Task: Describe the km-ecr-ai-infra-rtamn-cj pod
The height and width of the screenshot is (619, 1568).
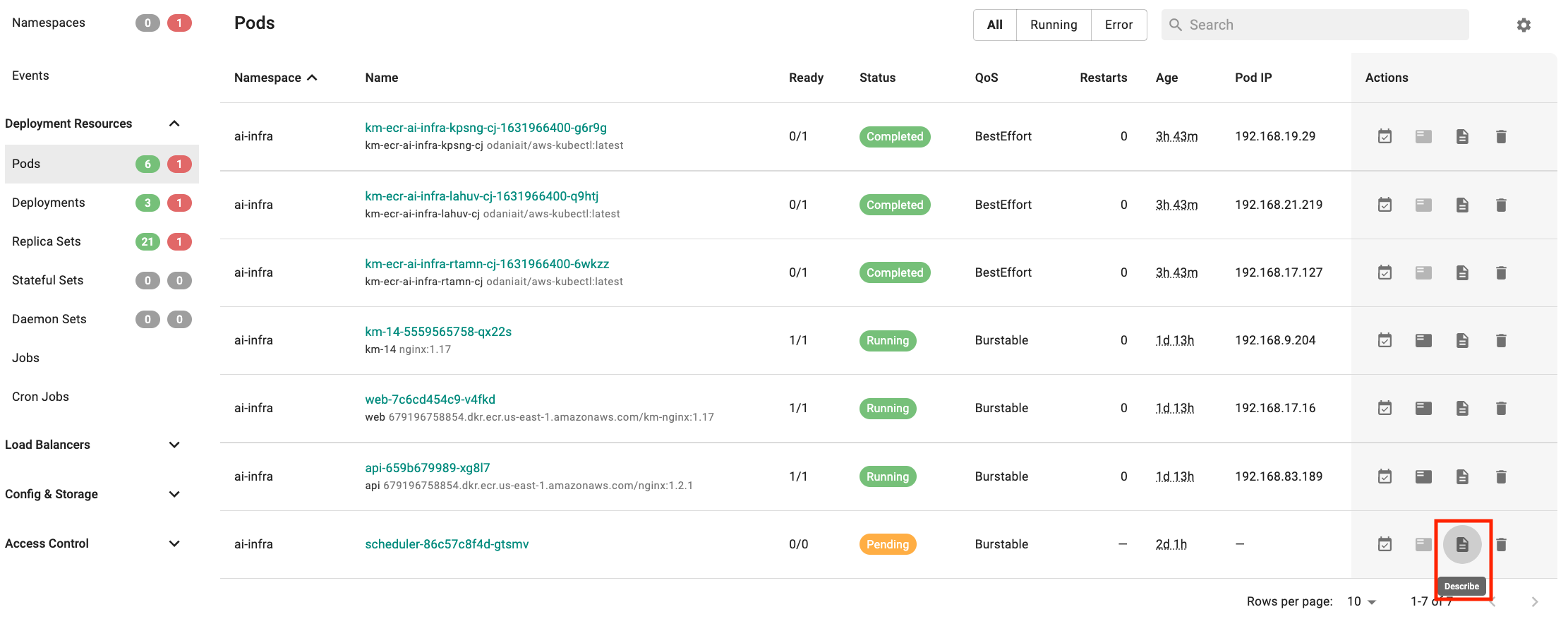Action: [1462, 272]
